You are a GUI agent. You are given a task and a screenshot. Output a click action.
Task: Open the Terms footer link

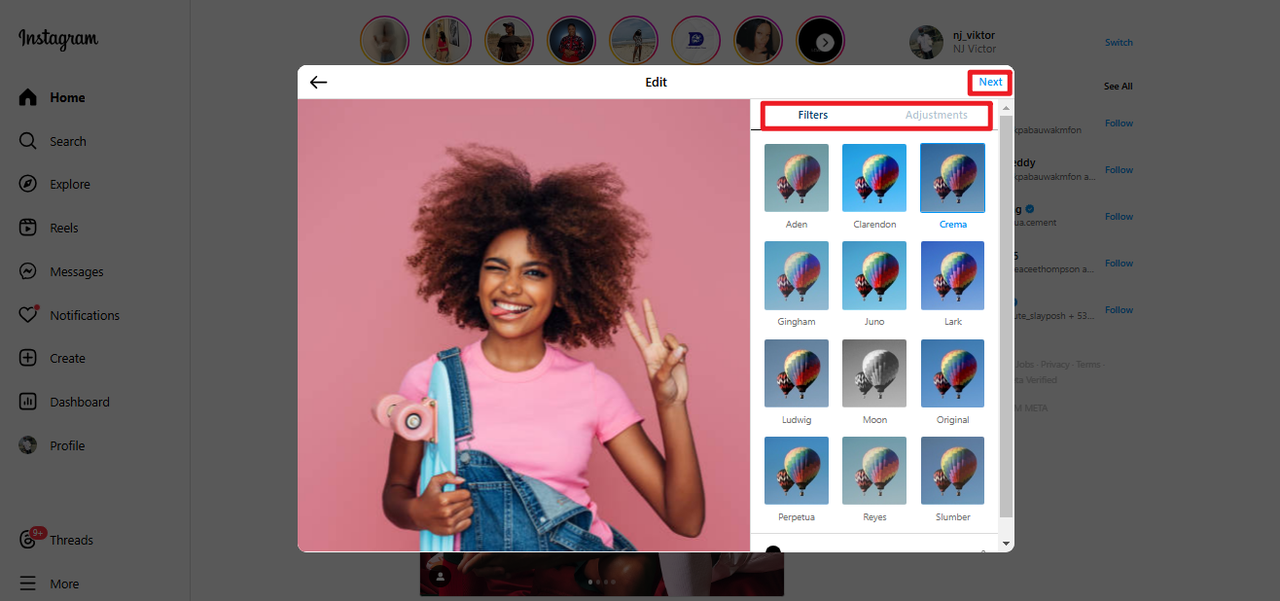[1088, 364]
